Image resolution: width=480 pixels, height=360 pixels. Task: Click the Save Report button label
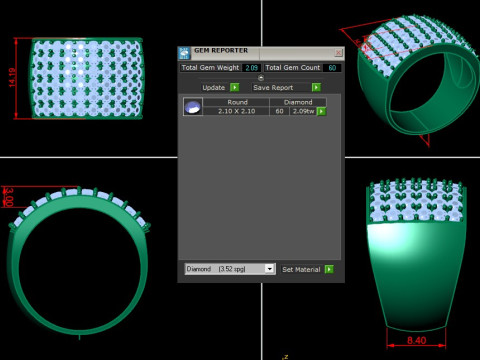click(273, 88)
